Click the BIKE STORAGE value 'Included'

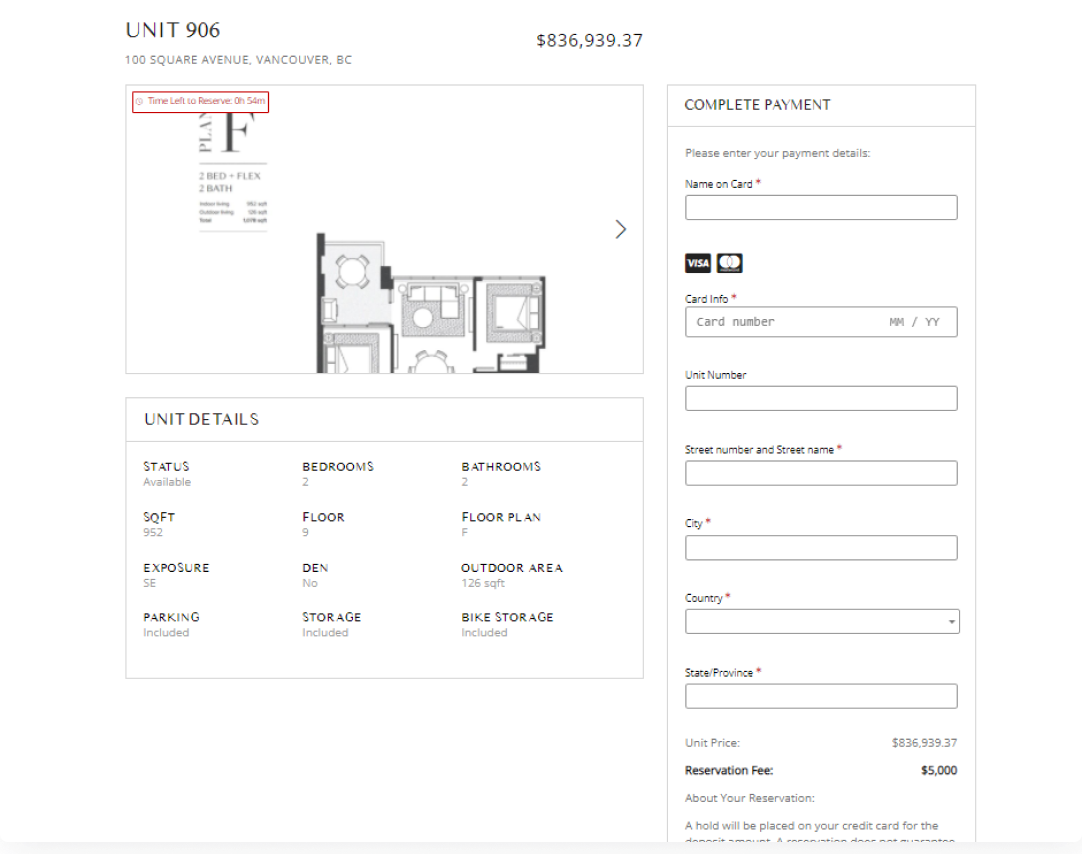tap(484, 633)
